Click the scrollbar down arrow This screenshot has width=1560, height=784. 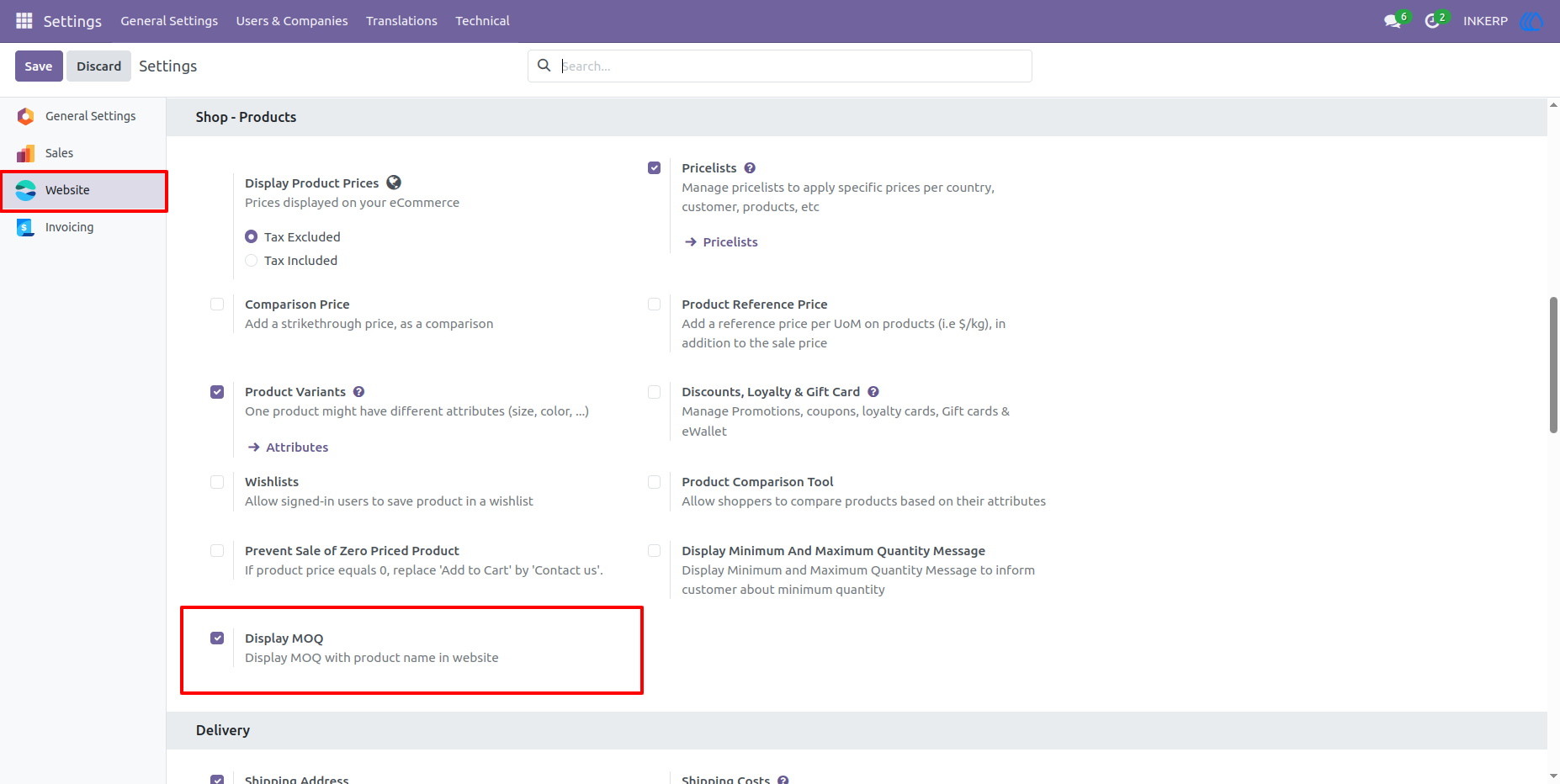click(x=1553, y=776)
